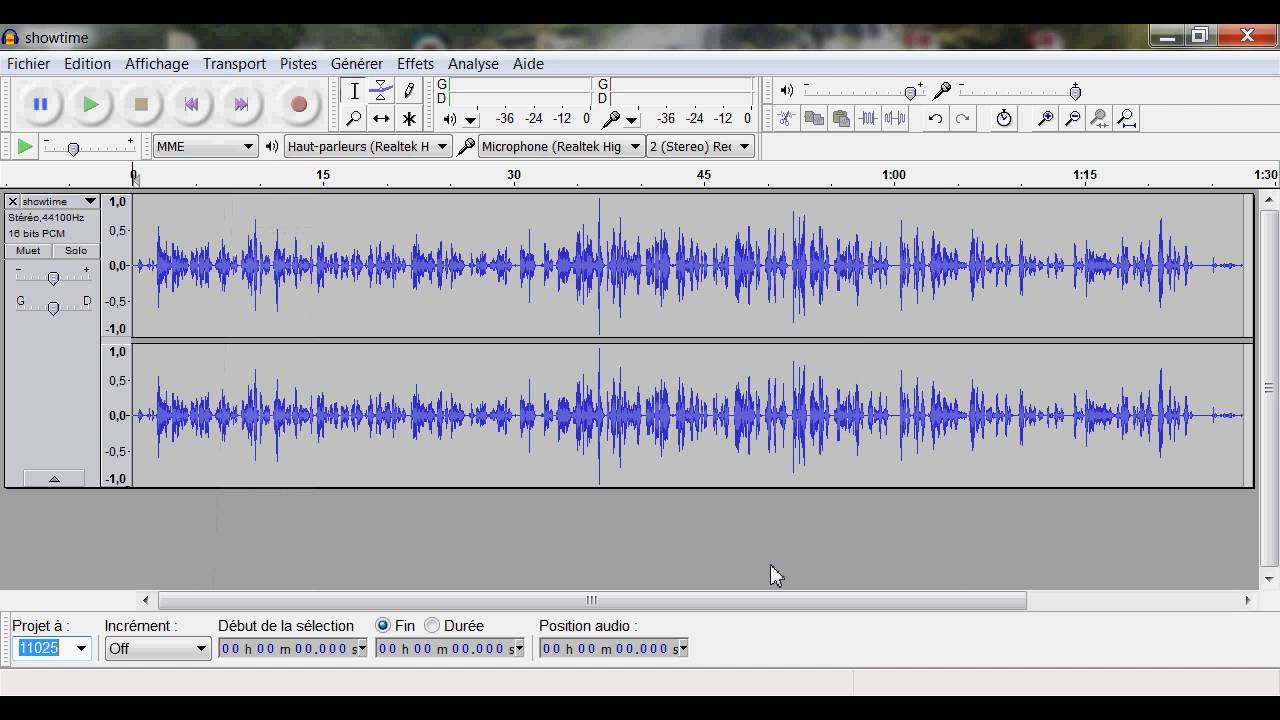Click the Cut scissors icon
Screen dimensions: 1280x720
(x=787, y=119)
